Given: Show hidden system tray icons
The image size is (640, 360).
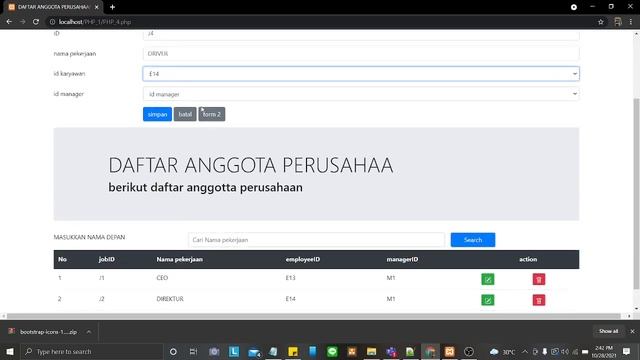Looking at the screenshot, I should click(525, 351).
